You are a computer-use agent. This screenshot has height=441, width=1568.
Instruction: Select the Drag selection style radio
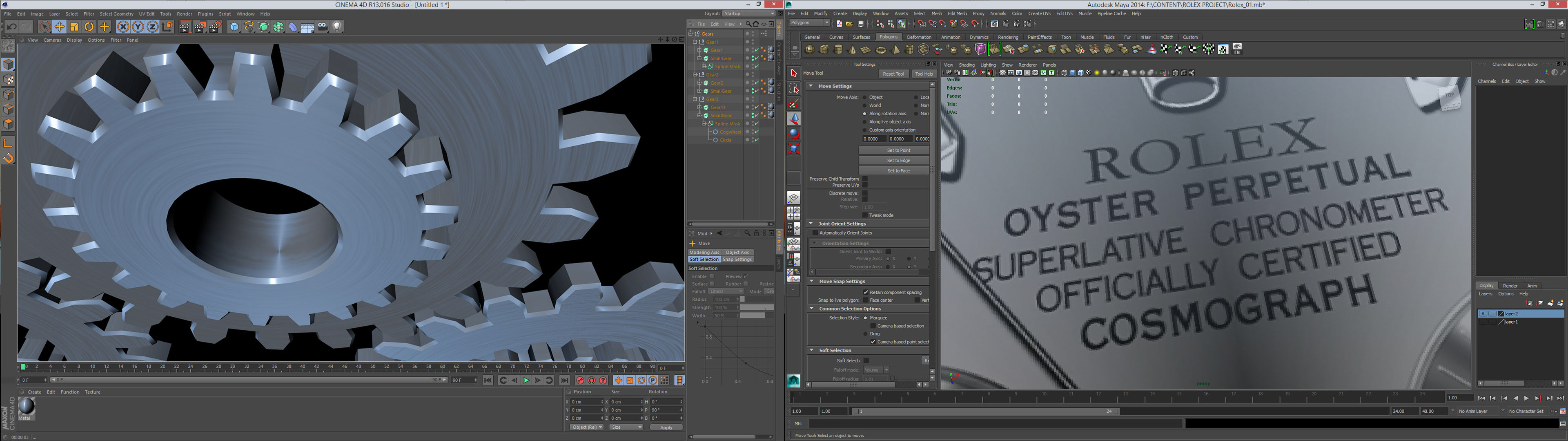[866, 334]
